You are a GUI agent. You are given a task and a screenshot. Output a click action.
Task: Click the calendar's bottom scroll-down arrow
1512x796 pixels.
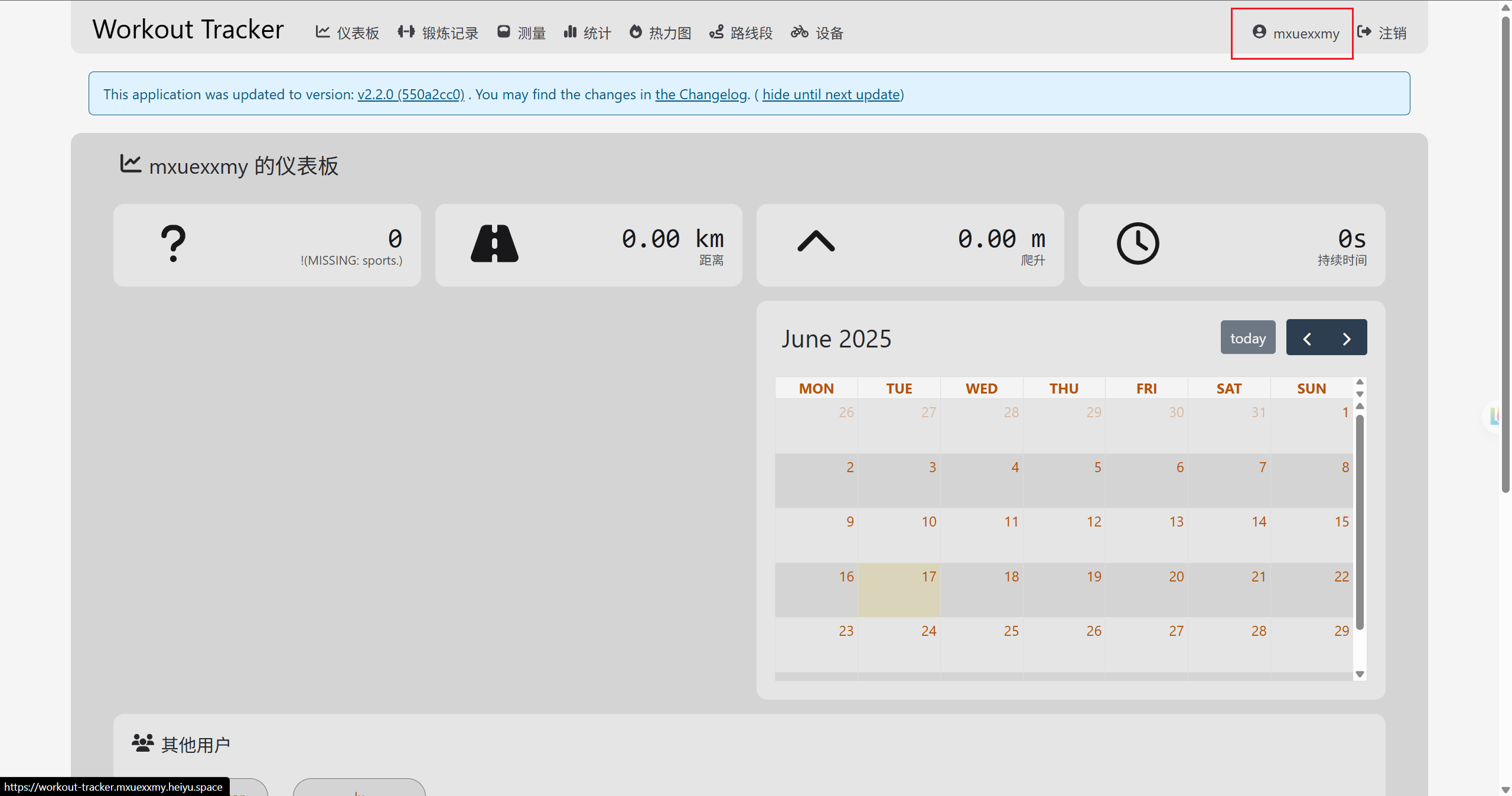coord(1360,674)
